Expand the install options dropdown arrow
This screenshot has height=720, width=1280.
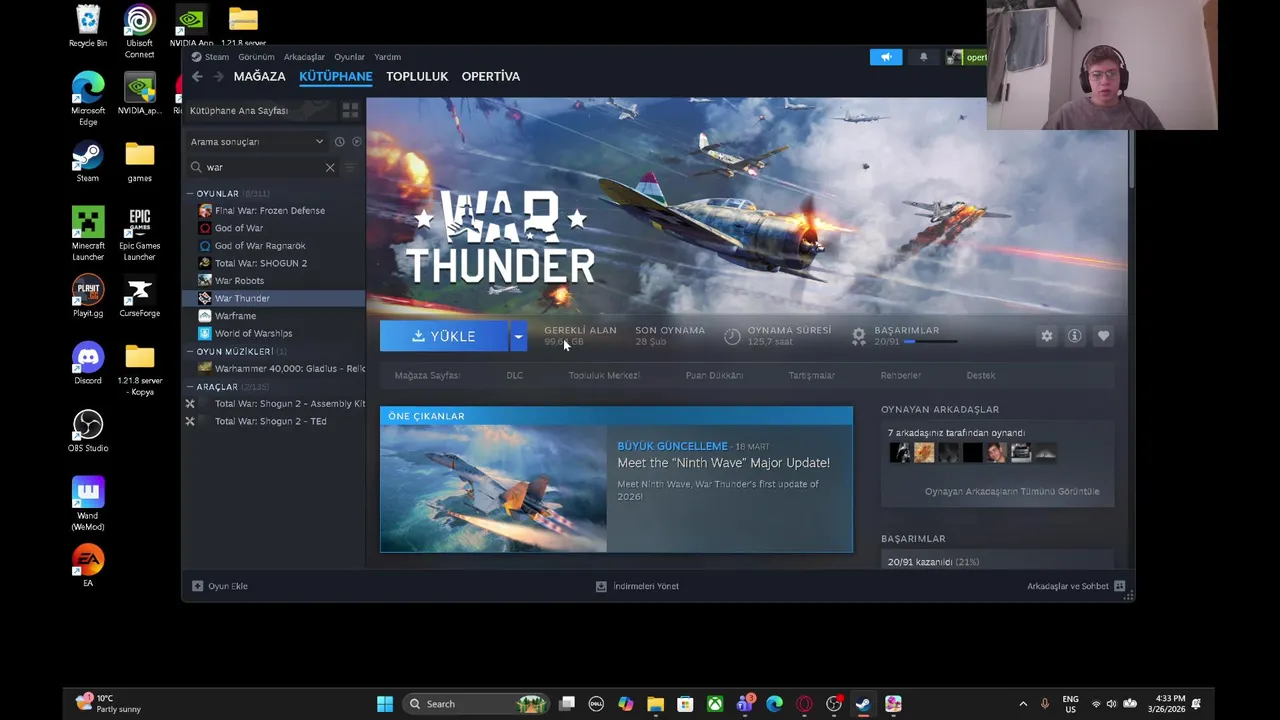[x=518, y=336]
